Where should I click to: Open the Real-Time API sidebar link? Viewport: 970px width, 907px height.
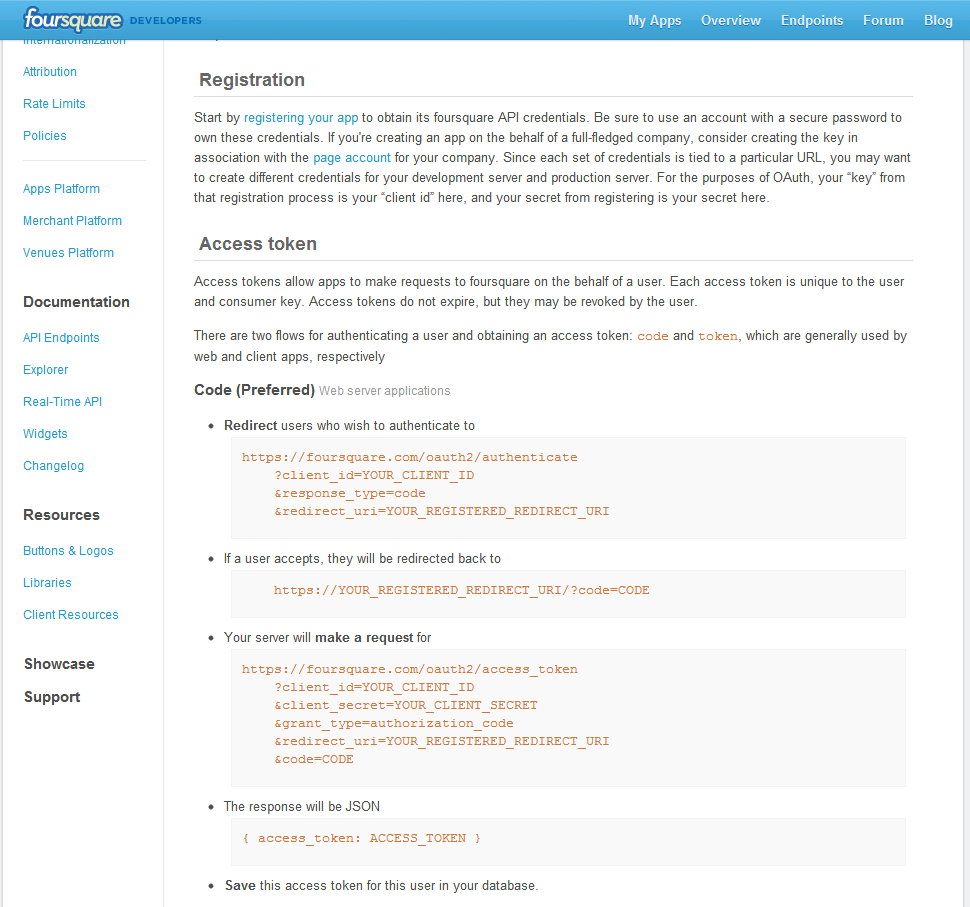click(62, 402)
